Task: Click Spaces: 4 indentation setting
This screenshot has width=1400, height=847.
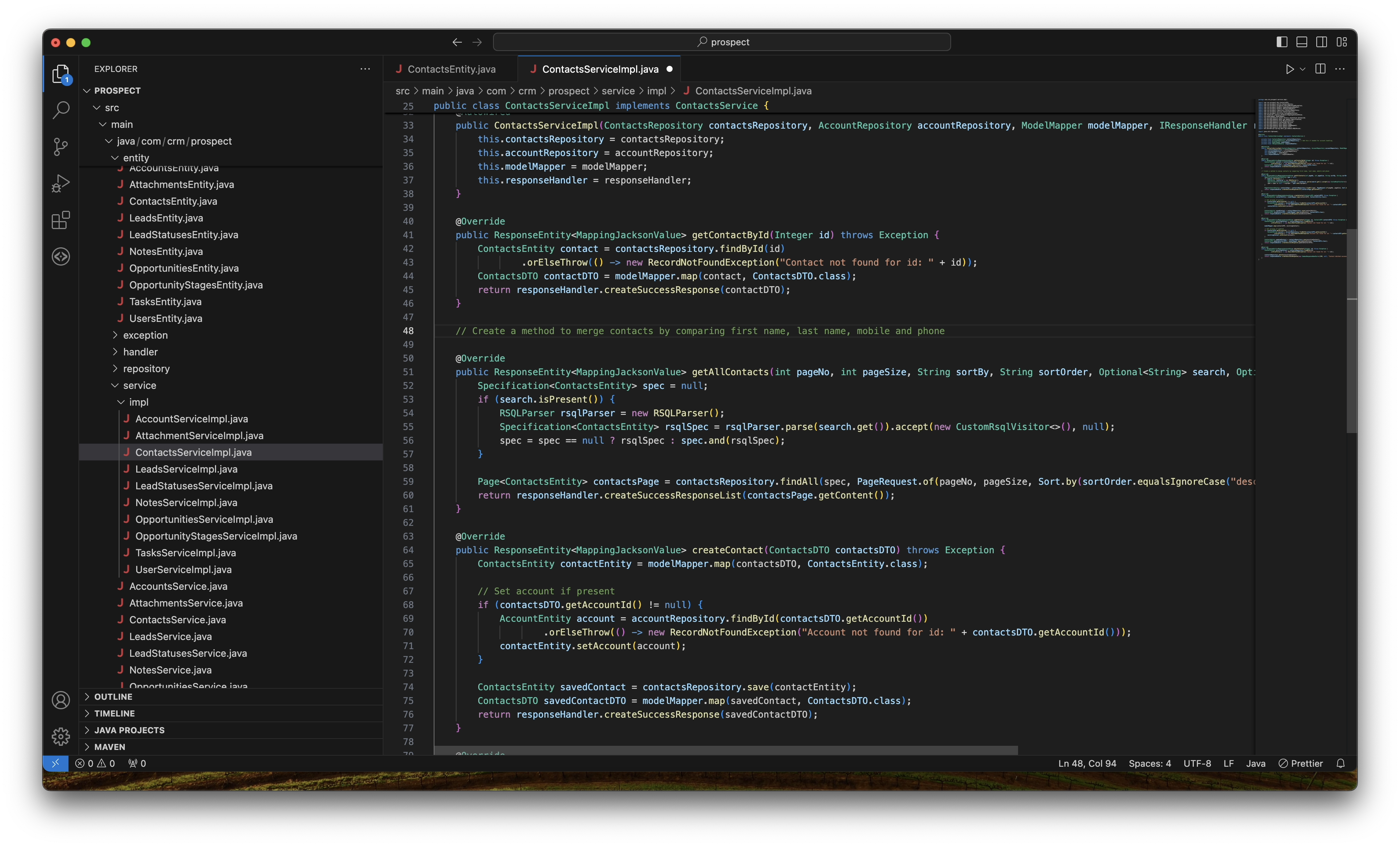Action: coord(1149,763)
